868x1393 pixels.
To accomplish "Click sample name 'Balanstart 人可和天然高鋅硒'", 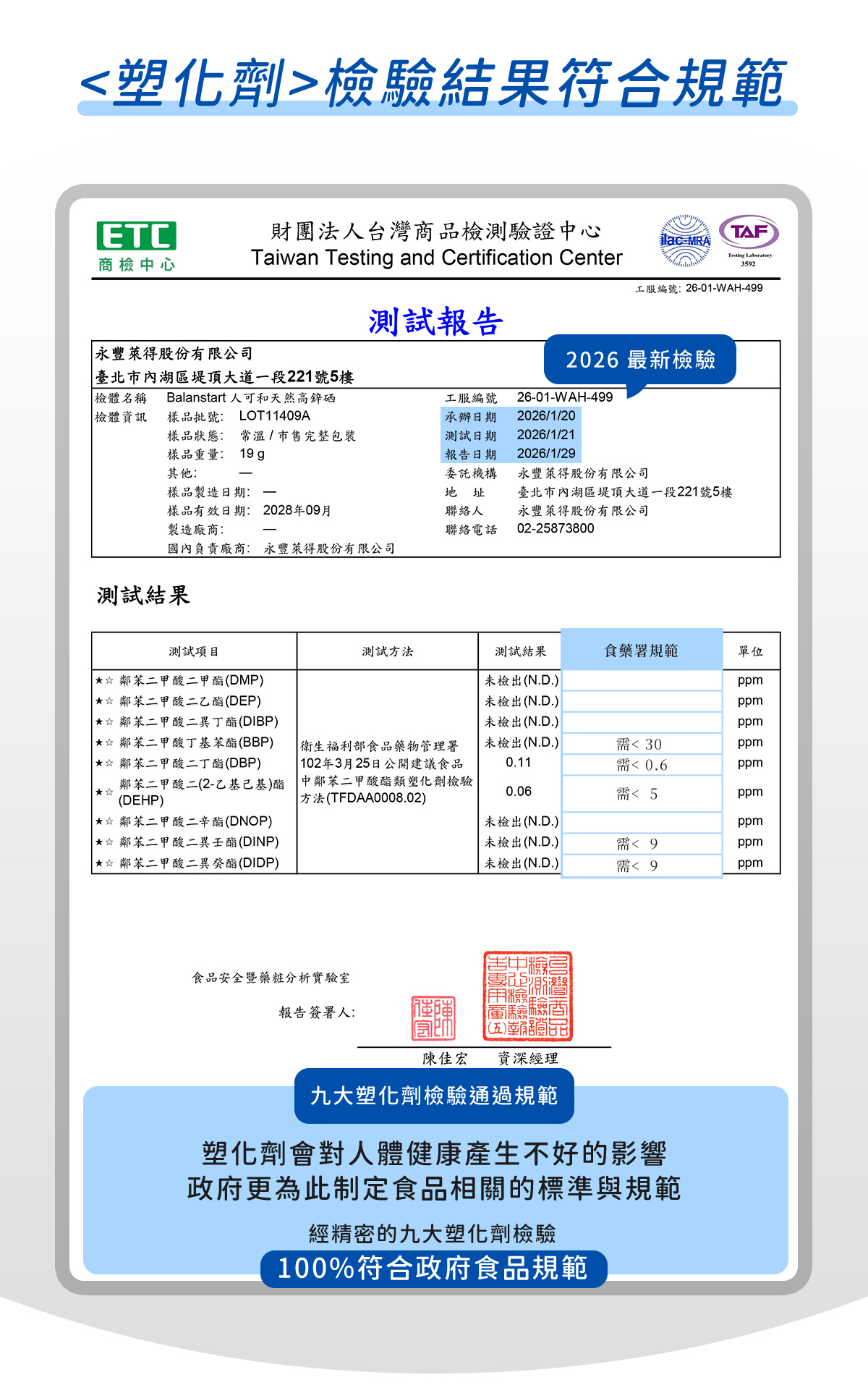I will click(x=251, y=397).
